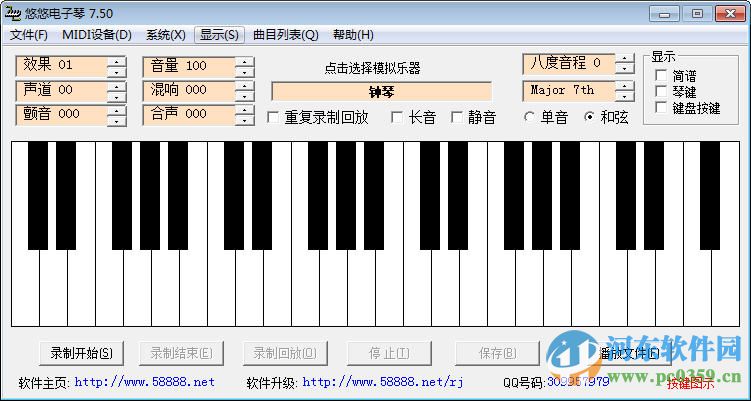The image size is (751, 401).
Task: Play the leftmost white piano key
Action: pyautogui.click(x=25, y=287)
